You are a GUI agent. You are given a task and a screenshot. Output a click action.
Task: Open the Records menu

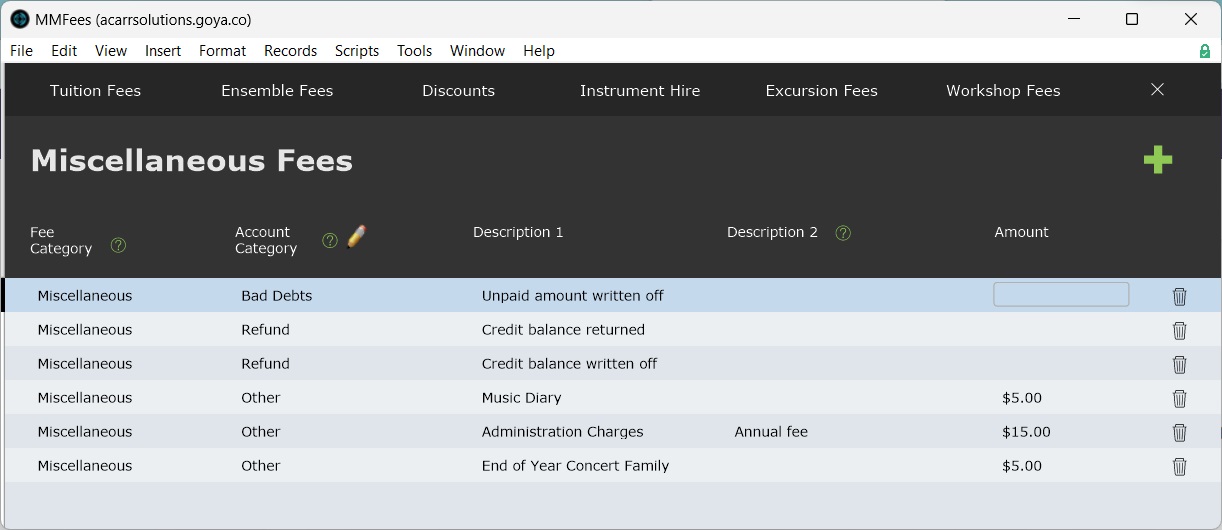[290, 51]
